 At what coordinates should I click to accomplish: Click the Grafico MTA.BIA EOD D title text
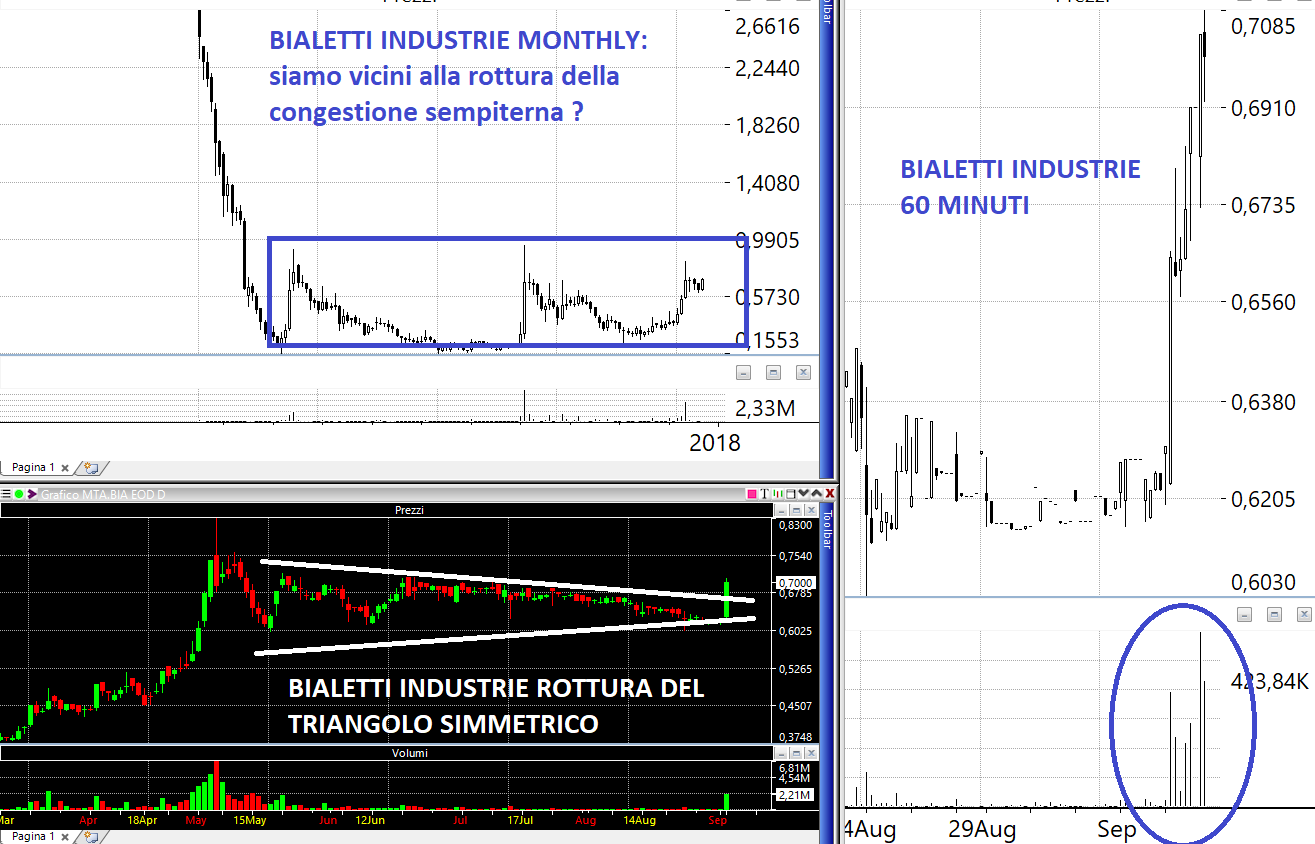pyautogui.click(x=103, y=494)
